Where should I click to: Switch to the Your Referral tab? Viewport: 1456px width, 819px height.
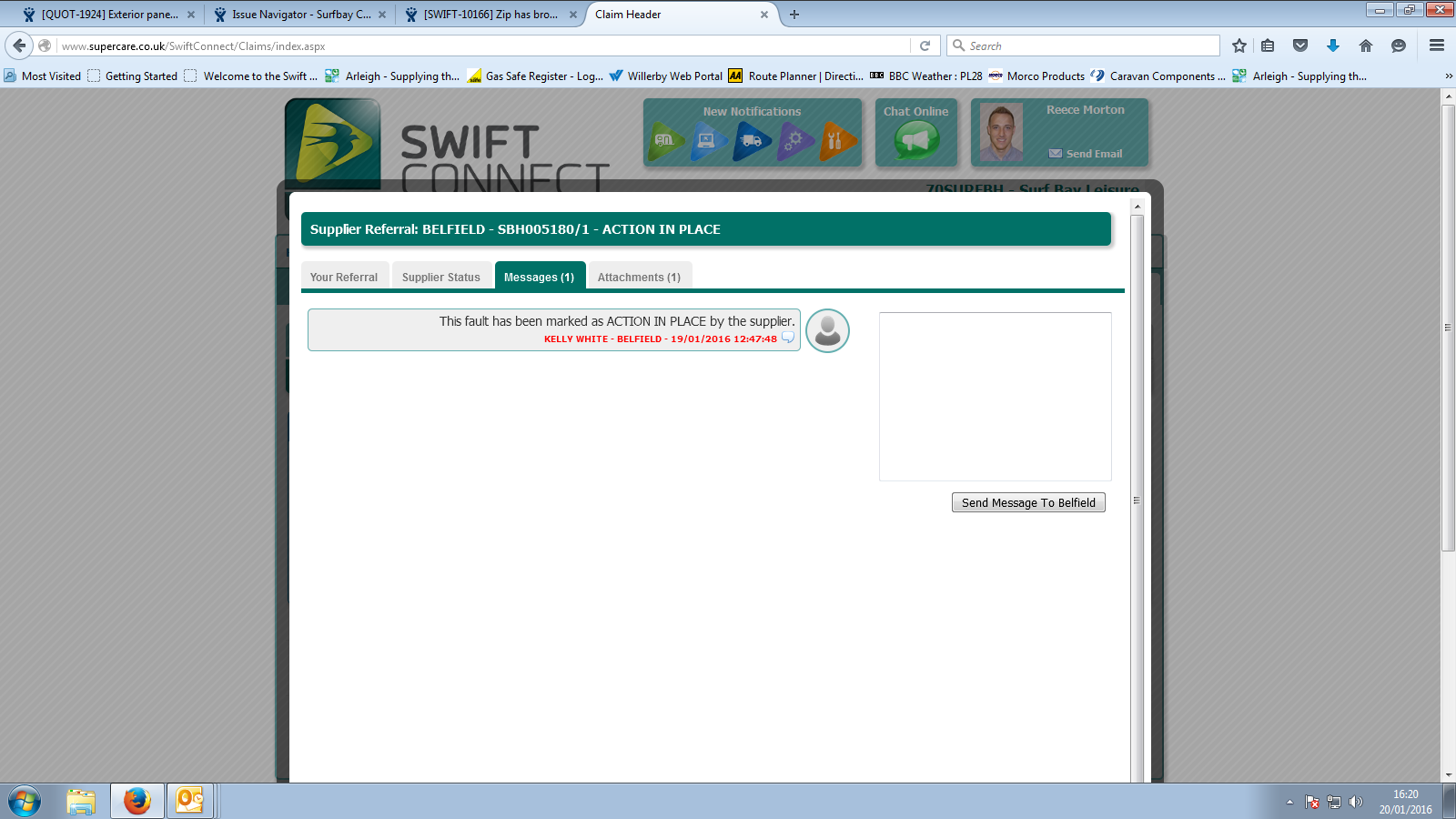[x=344, y=277]
